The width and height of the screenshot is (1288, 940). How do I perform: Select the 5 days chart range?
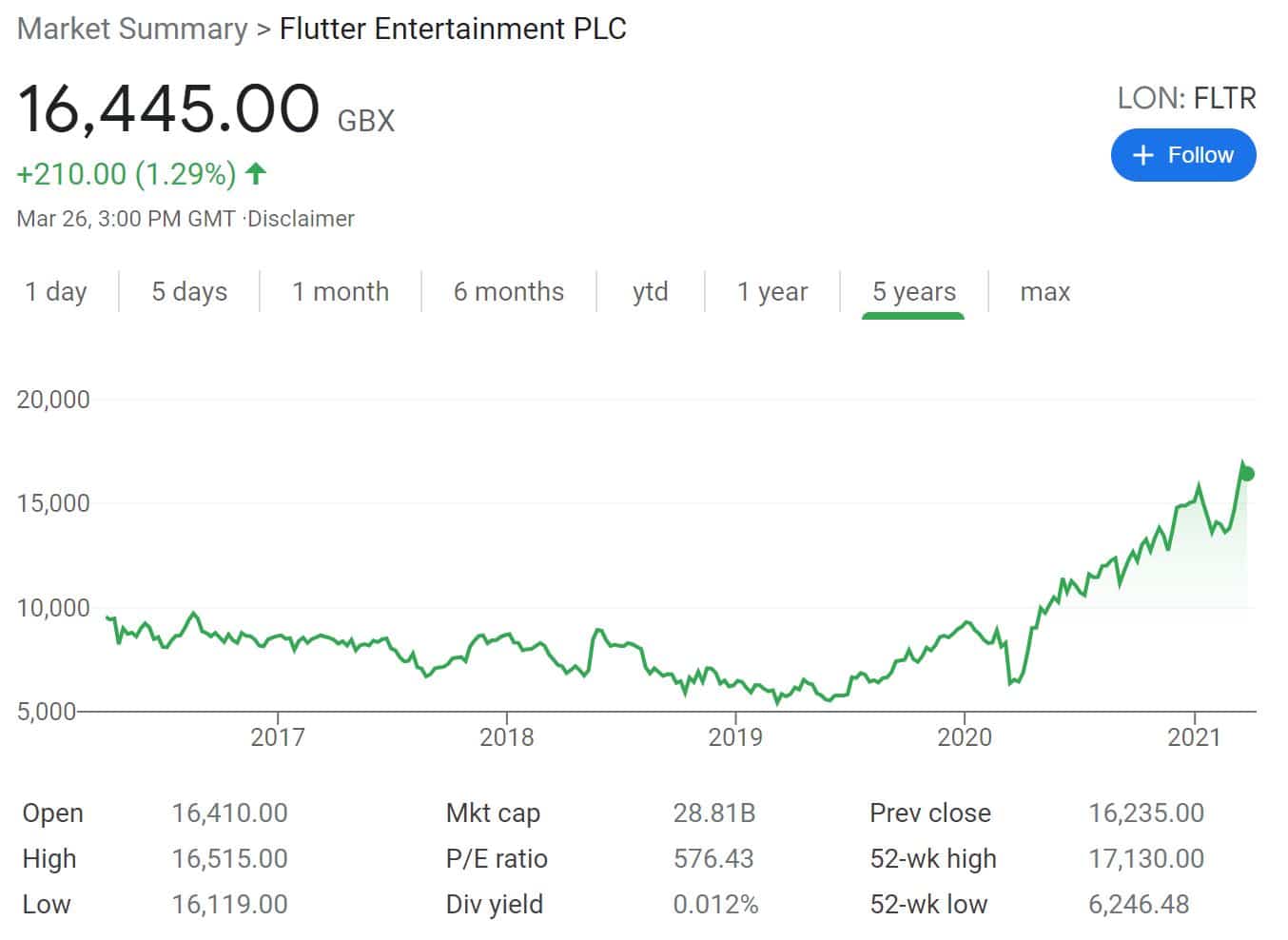pos(188,292)
